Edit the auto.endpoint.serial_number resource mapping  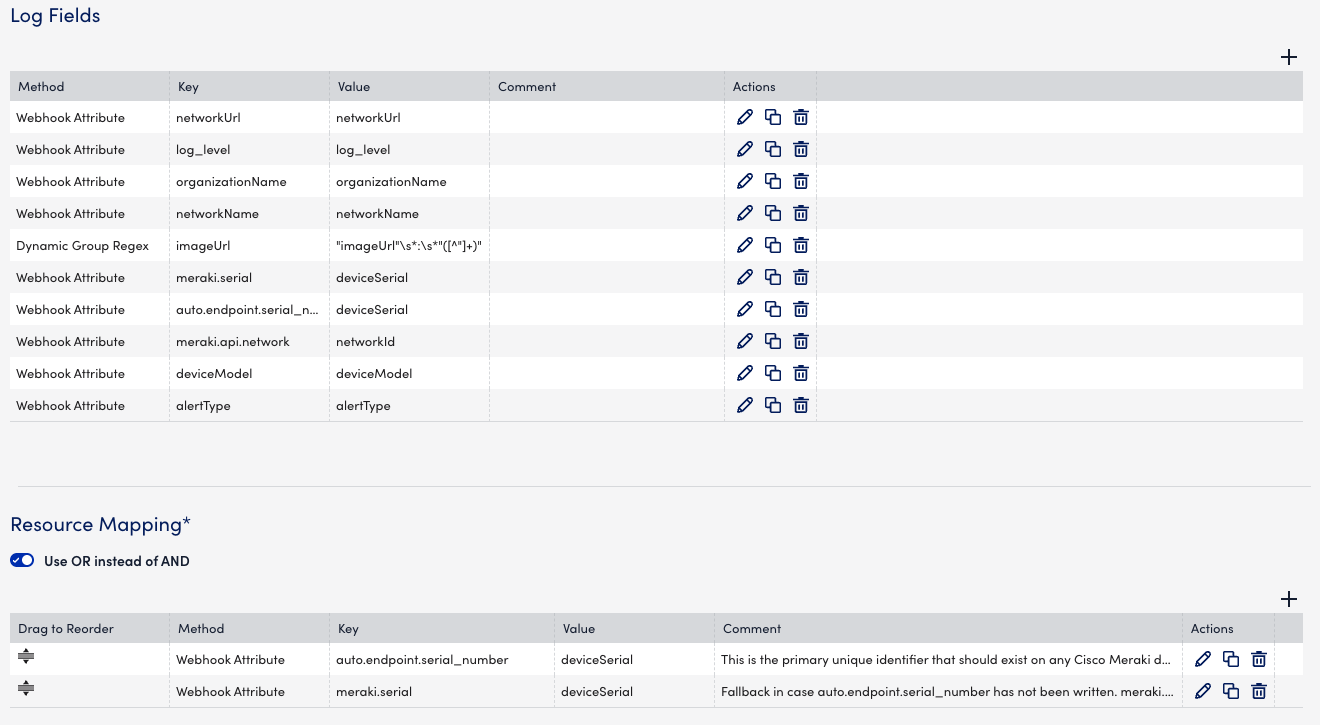pyautogui.click(x=1203, y=659)
